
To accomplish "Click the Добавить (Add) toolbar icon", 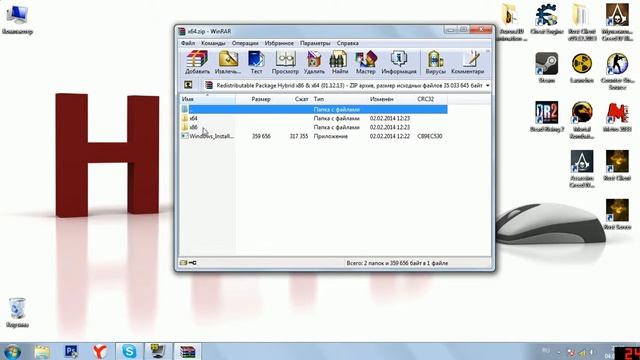I will [x=197, y=62].
